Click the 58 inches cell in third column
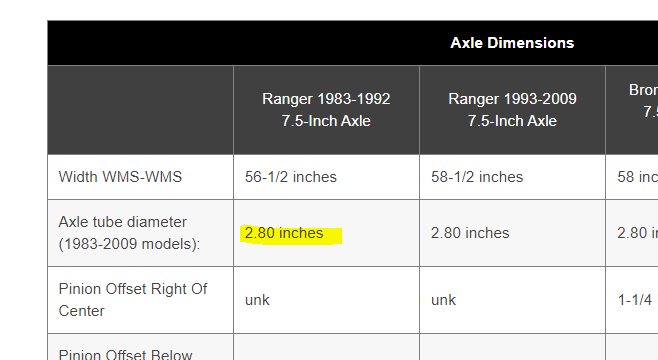The height and width of the screenshot is (360, 658). (637, 177)
